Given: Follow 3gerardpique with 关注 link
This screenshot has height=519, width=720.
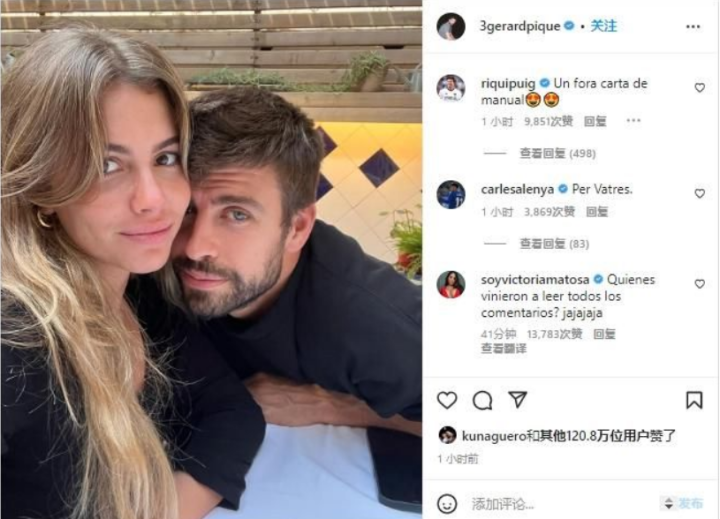Looking at the screenshot, I should click(603, 26).
